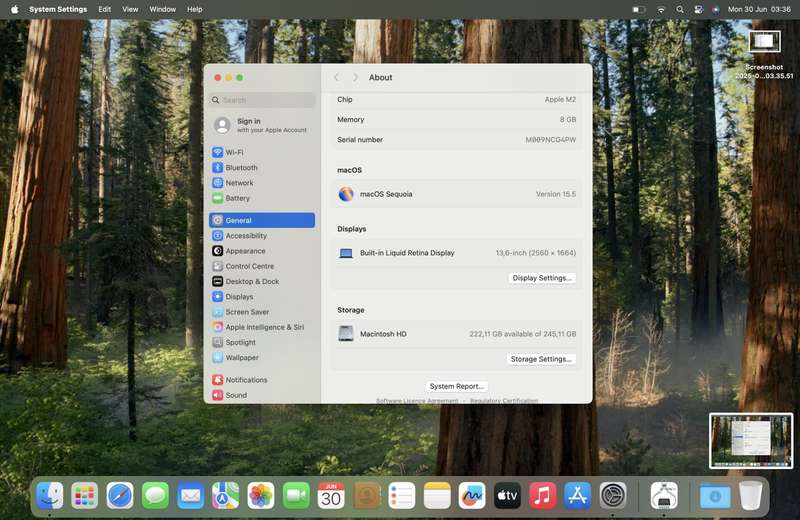Open the Help menu

[195, 9]
